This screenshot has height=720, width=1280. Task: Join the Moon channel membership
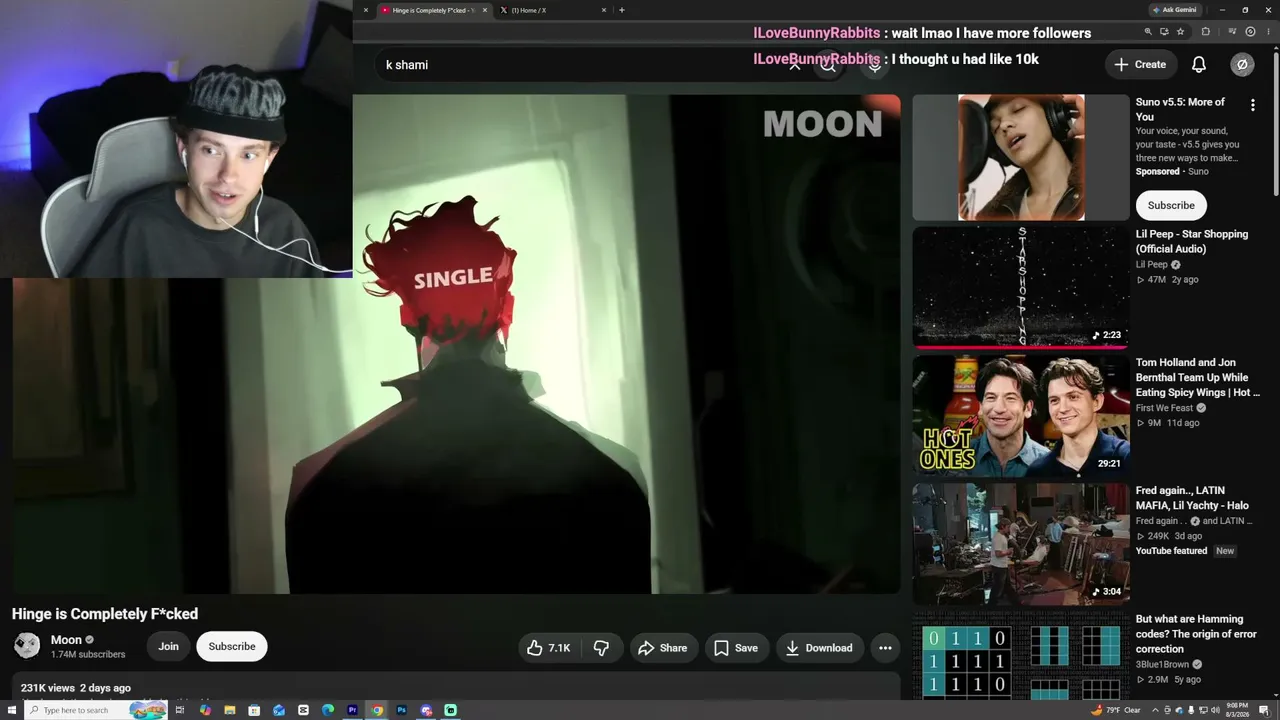coord(168,646)
